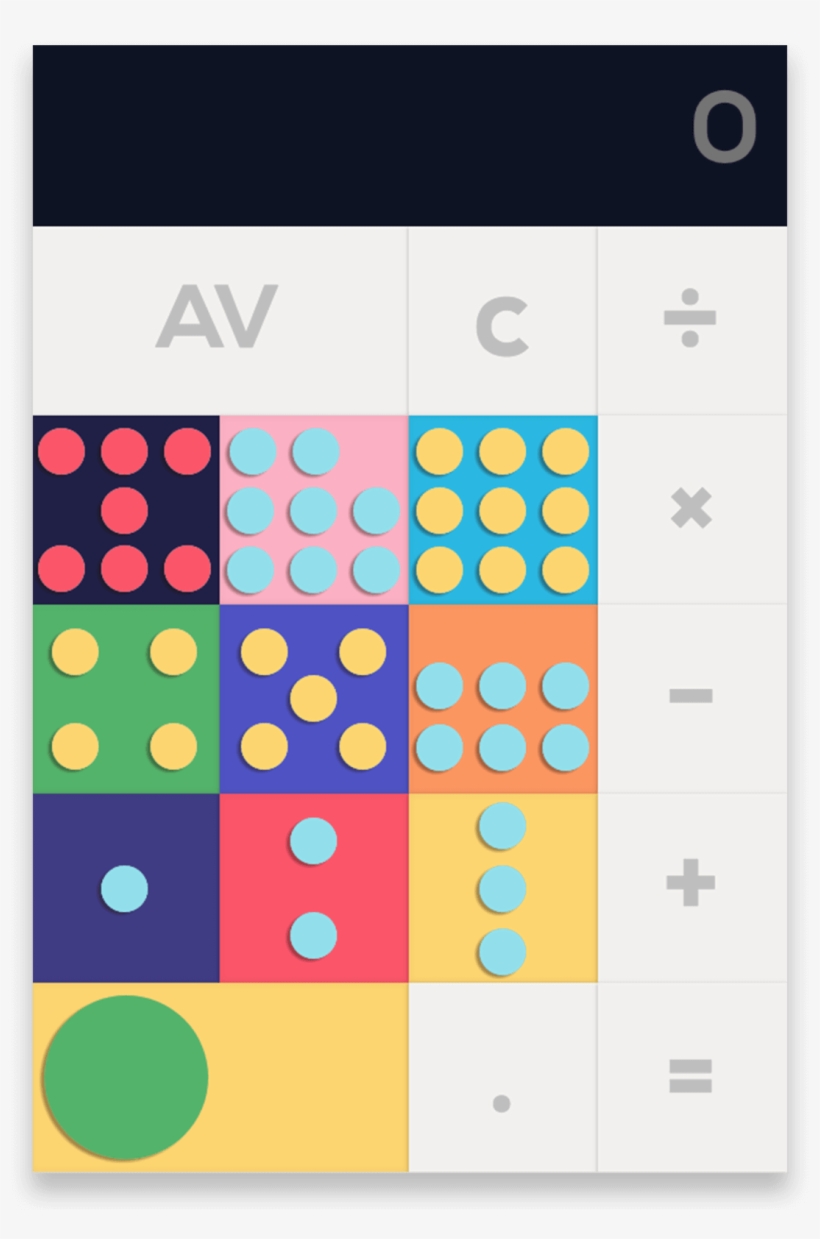The image size is (820, 1239).
Task: Tap the decimal point key
Action: point(502,1078)
